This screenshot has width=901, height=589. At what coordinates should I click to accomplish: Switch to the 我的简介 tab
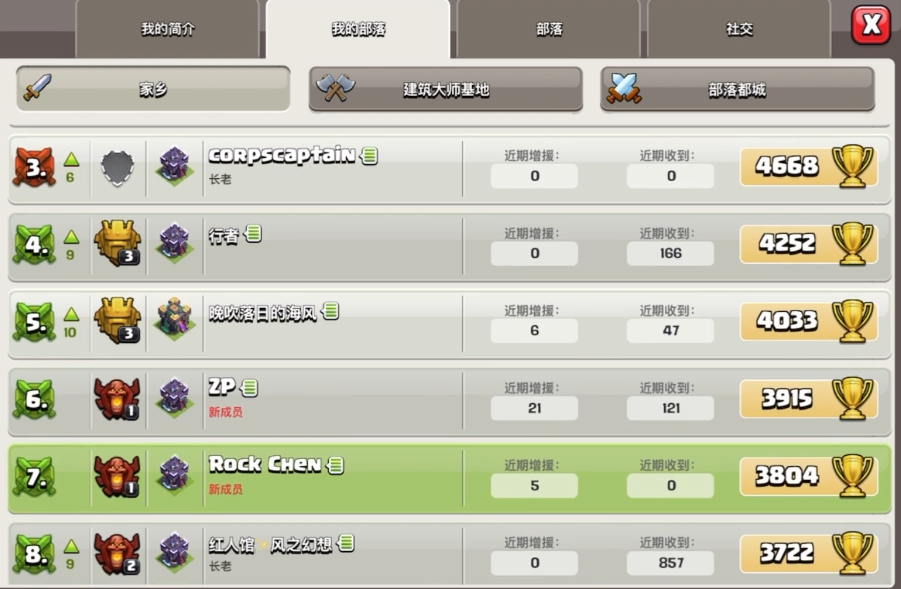click(168, 29)
